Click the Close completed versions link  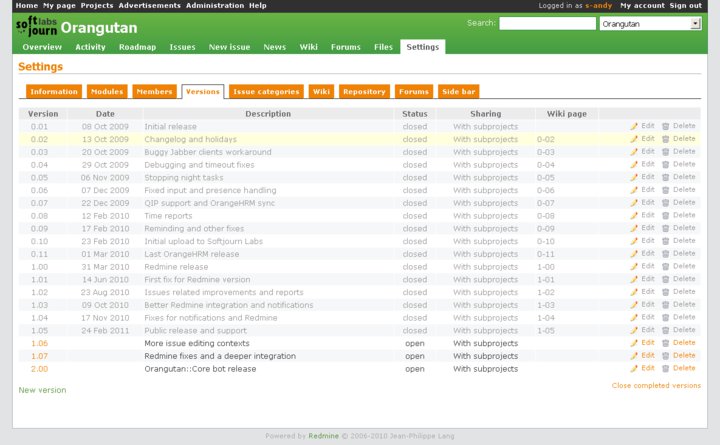[x=656, y=385]
